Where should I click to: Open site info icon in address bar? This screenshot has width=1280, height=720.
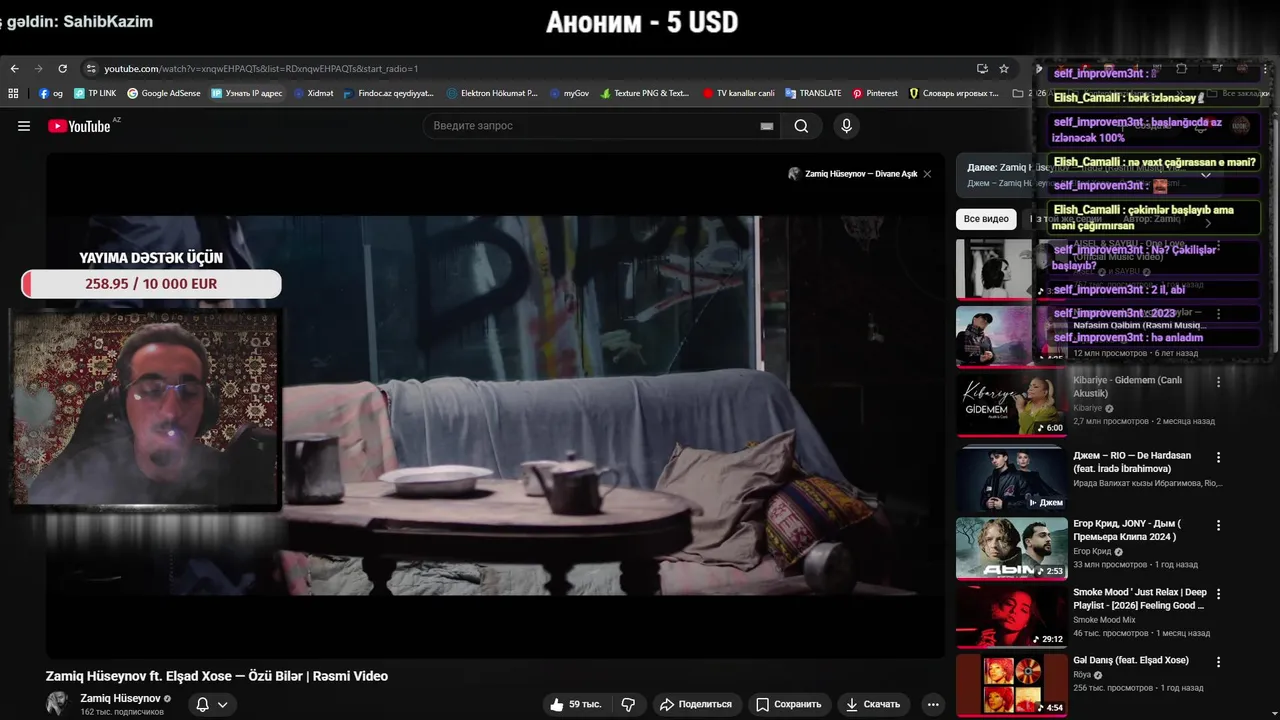click(91, 69)
